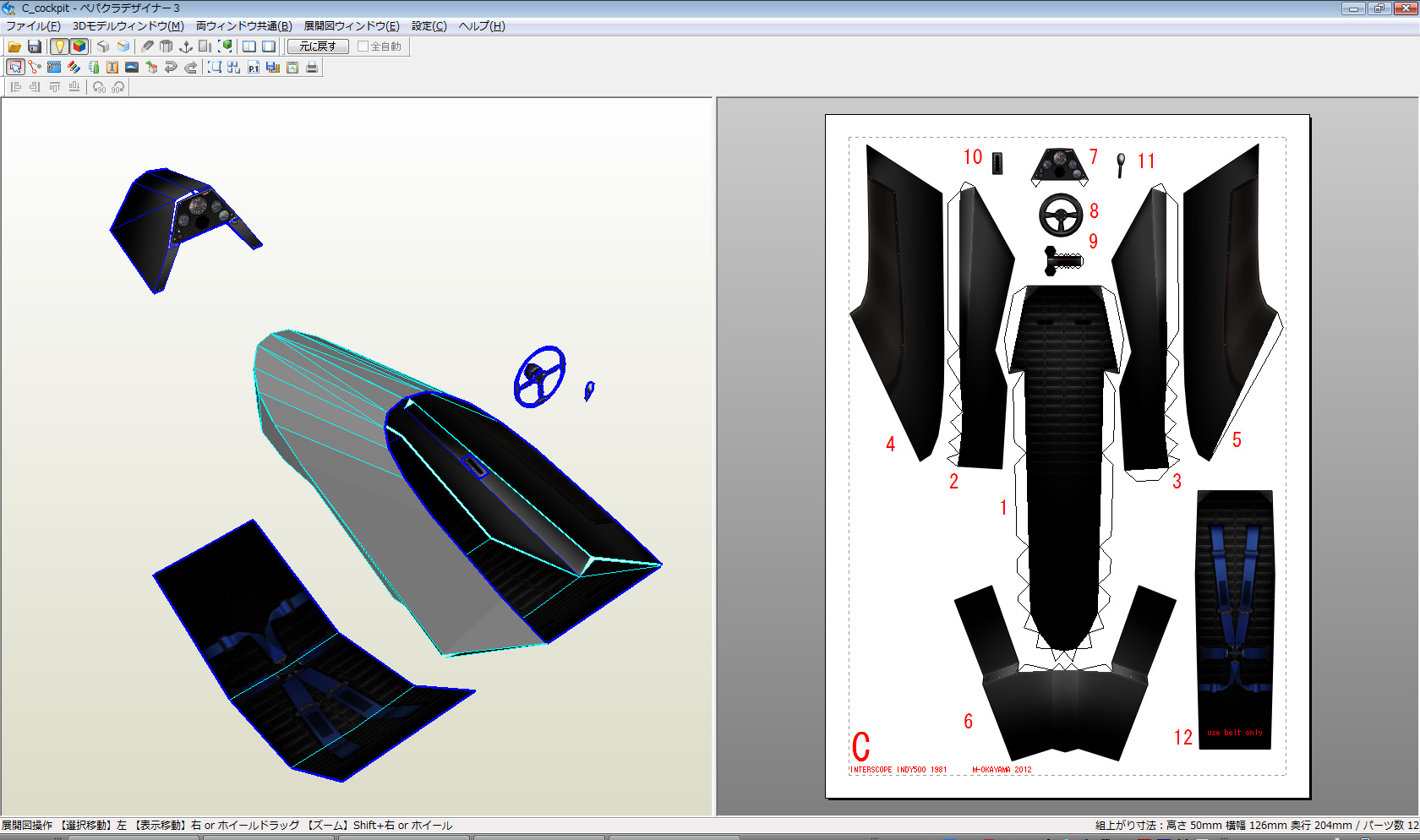This screenshot has height=840, width=1420.
Task: Select the colored pencils edge color tool
Action: click(x=74, y=67)
